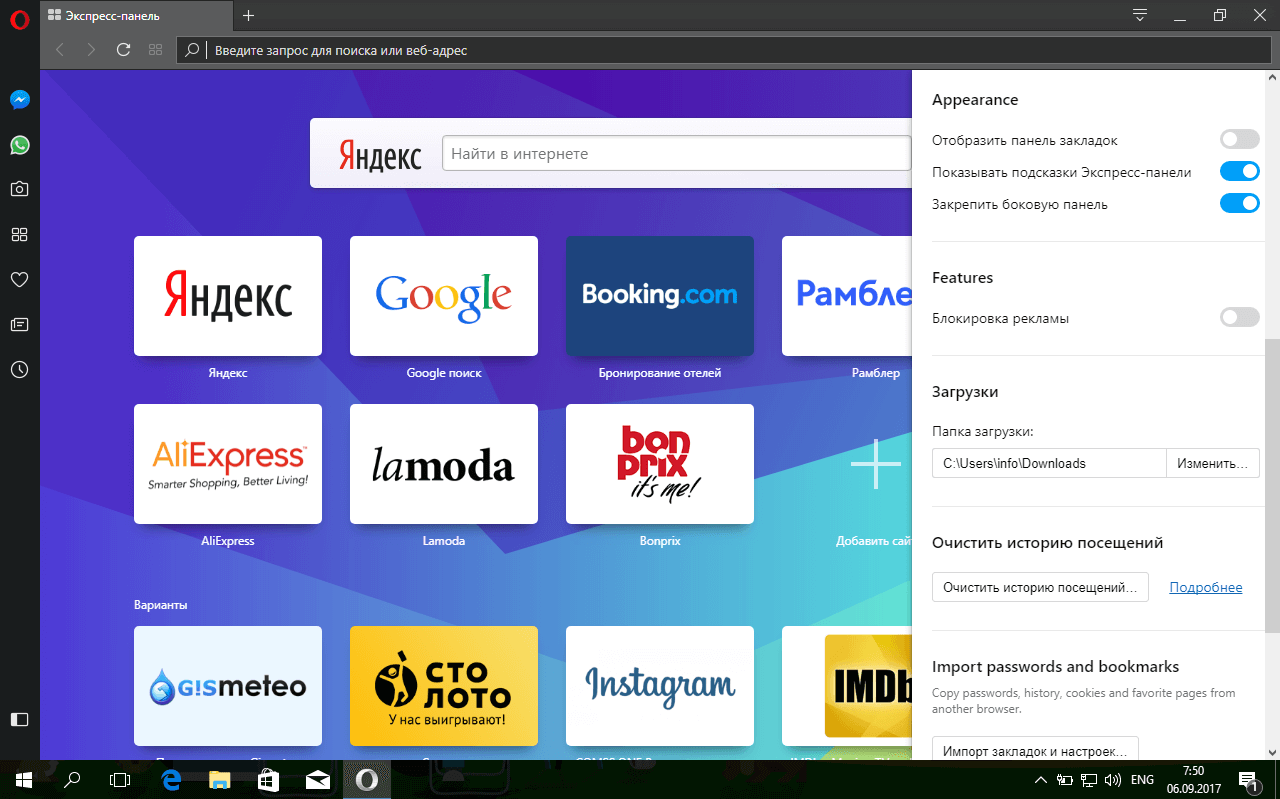The width and height of the screenshot is (1280, 799).
Task: Open sidebar setup at the bottom left
Action: point(19,719)
